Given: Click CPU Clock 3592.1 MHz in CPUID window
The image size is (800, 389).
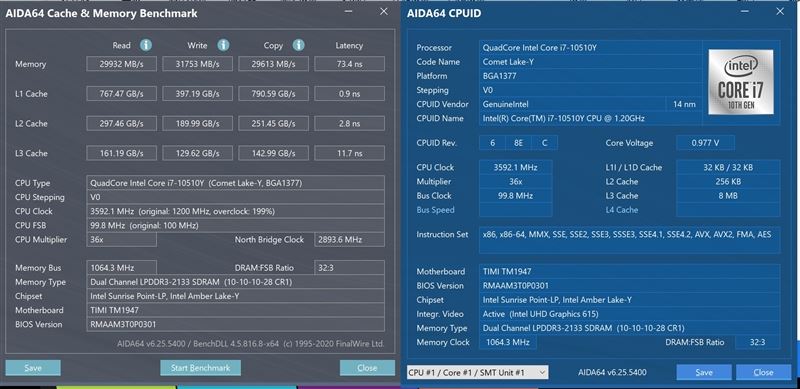Looking at the screenshot, I should (x=515, y=167).
